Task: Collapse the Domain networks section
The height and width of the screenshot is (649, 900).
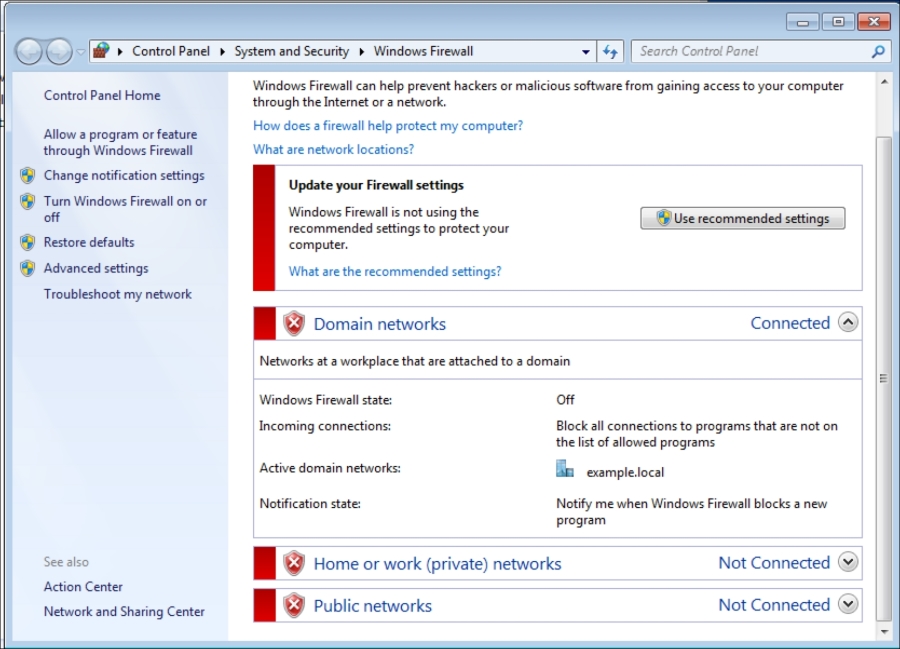Action: coord(848,322)
